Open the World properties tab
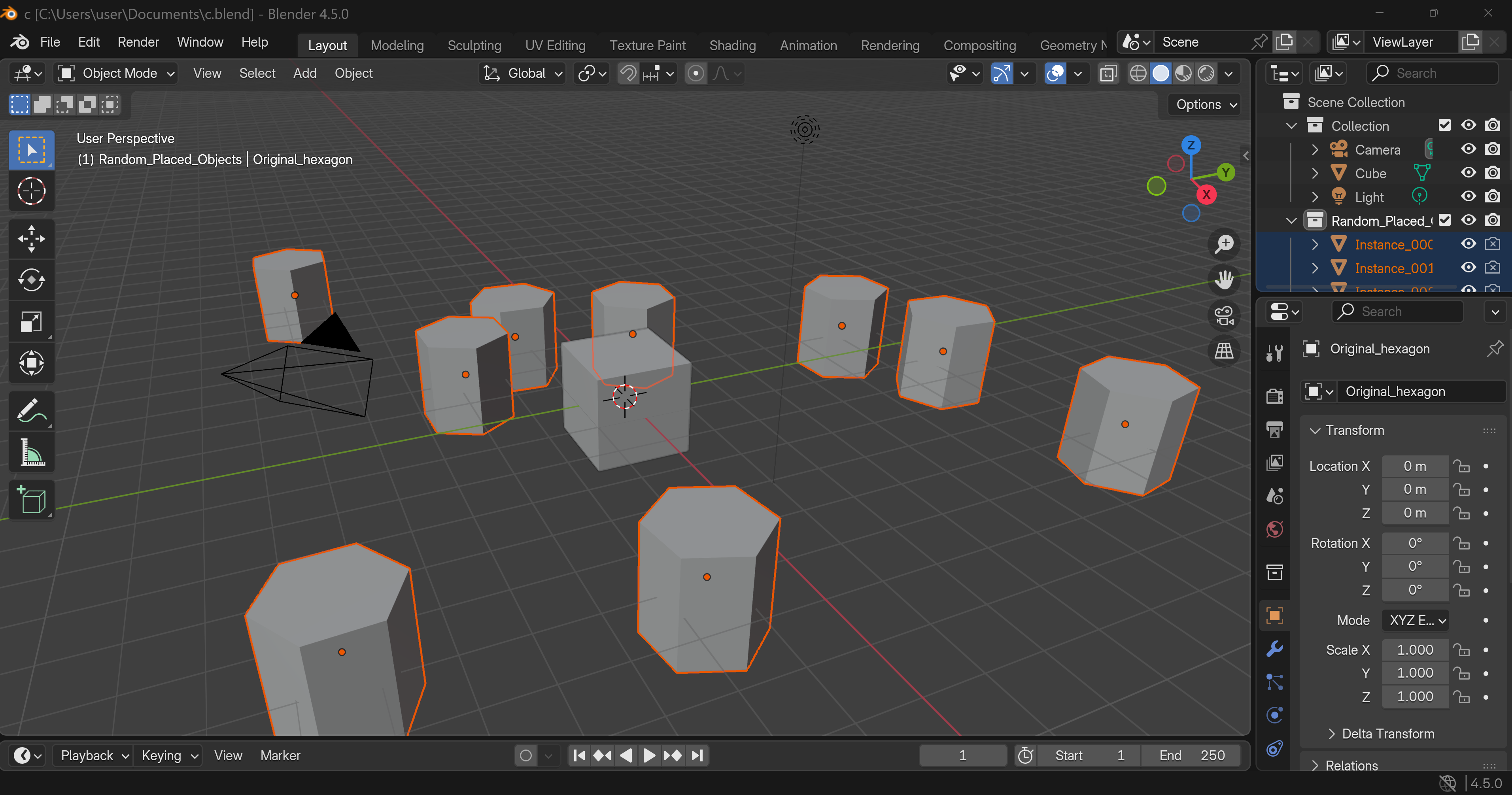 pos(1274,530)
